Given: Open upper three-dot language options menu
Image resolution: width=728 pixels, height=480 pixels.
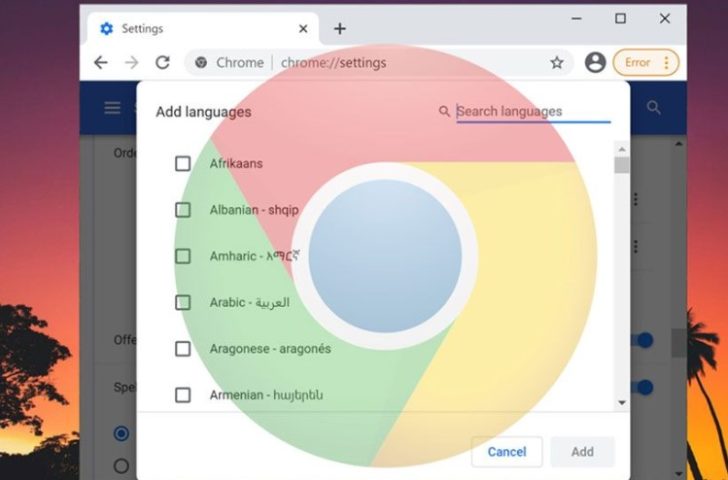Looking at the screenshot, I should [636, 200].
